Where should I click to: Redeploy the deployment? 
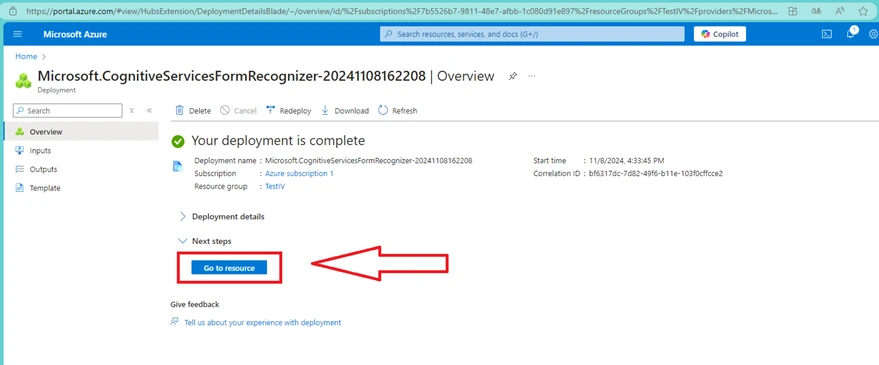pos(288,110)
